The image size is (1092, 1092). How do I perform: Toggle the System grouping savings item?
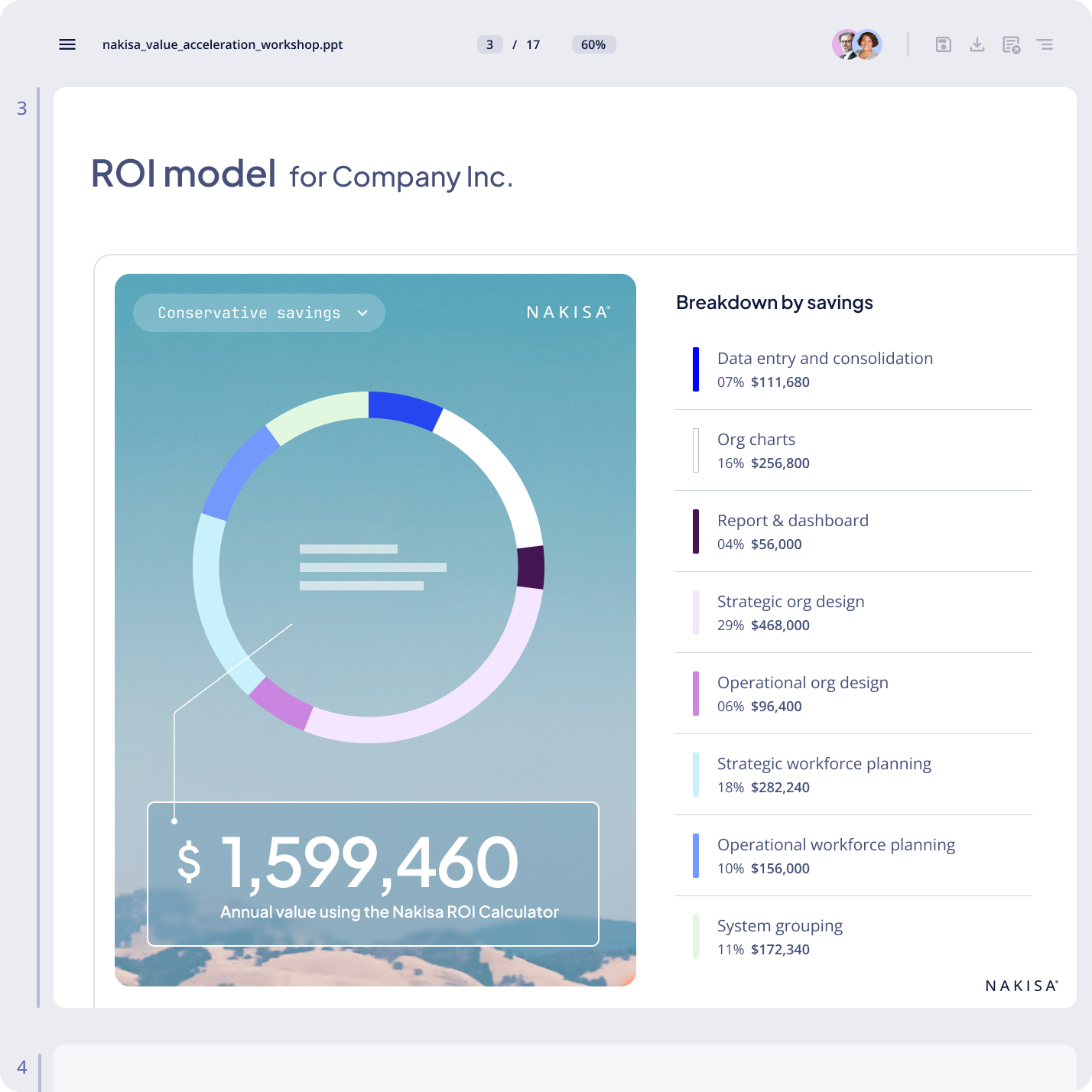coord(779,937)
